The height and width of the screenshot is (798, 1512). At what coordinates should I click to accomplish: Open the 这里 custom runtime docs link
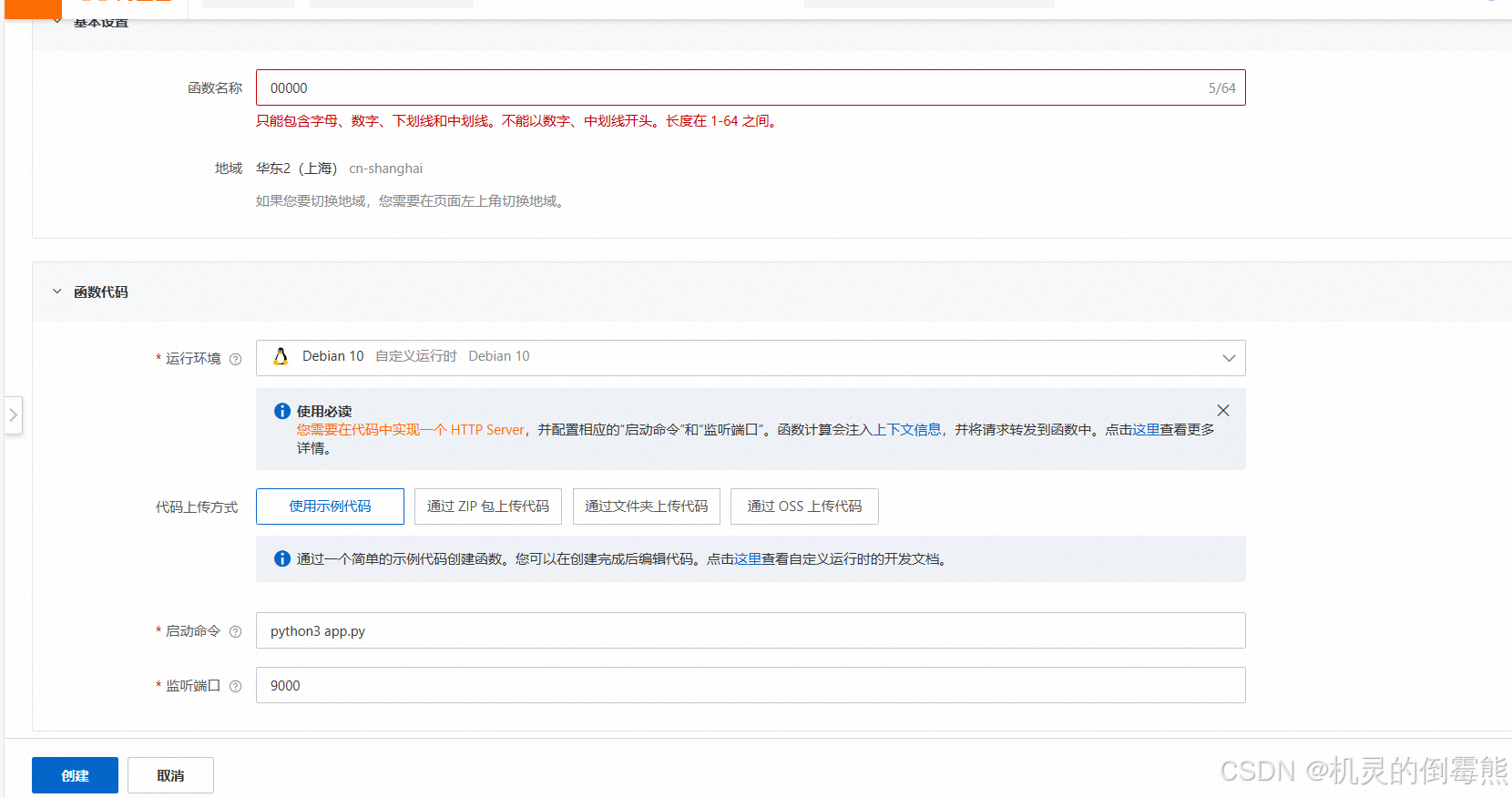click(x=748, y=558)
